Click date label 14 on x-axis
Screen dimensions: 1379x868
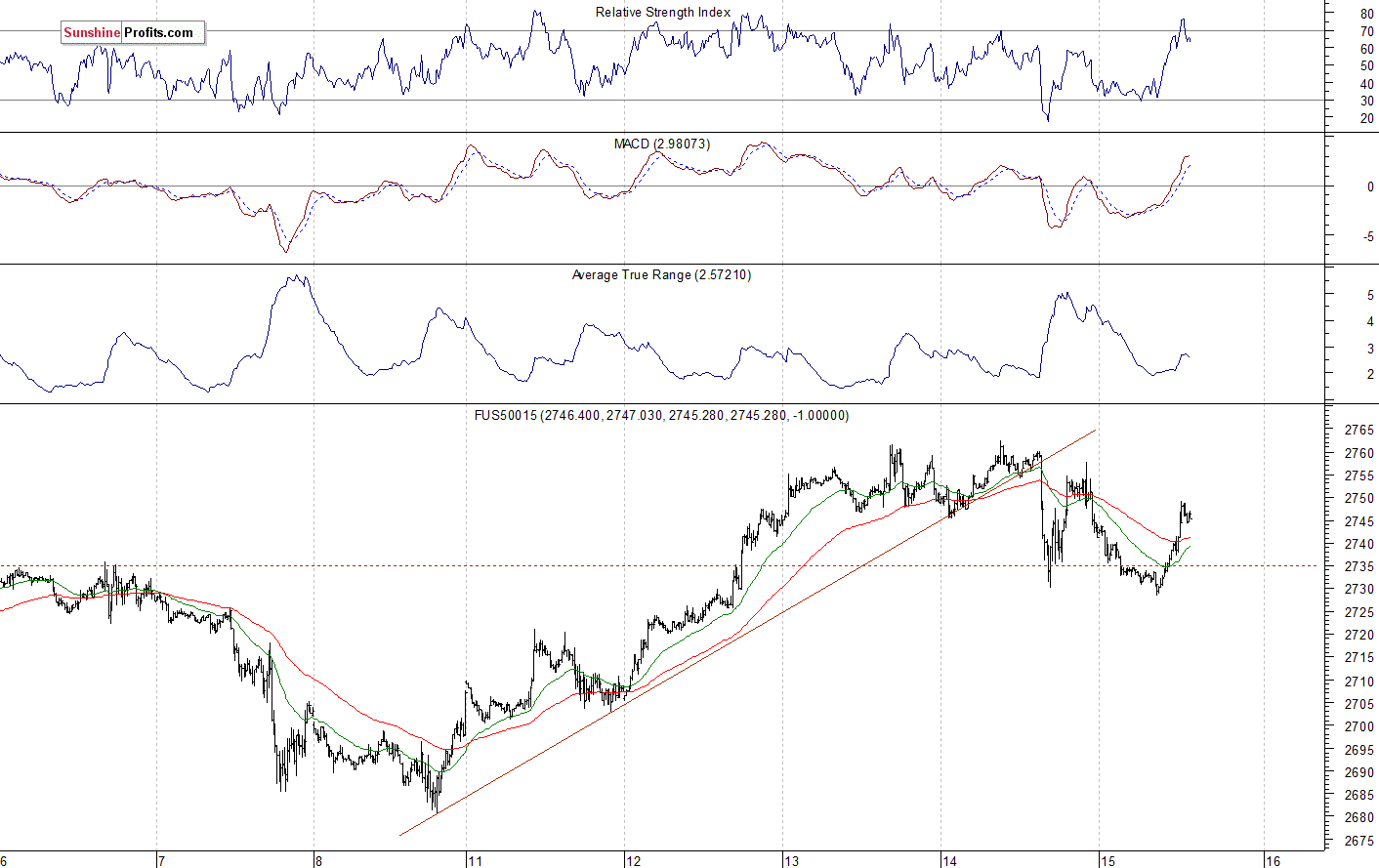click(949, 860)
